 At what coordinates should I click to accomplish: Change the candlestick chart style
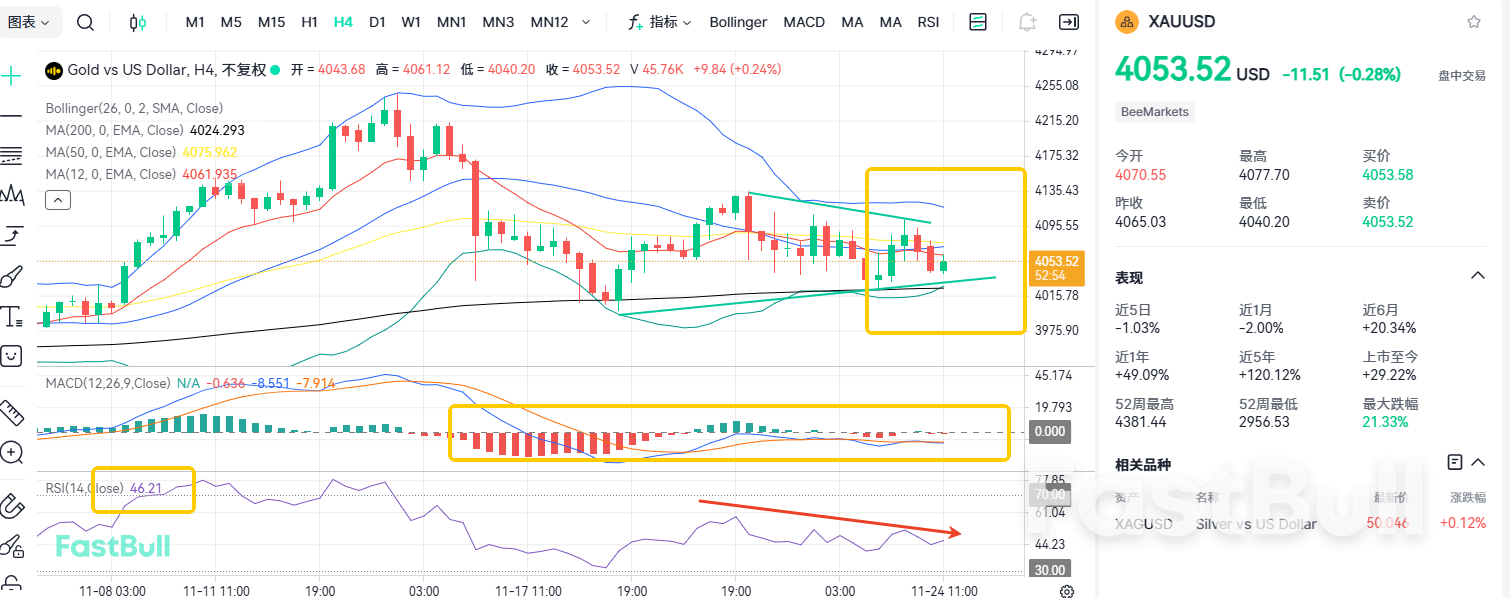tap(138, 22)
